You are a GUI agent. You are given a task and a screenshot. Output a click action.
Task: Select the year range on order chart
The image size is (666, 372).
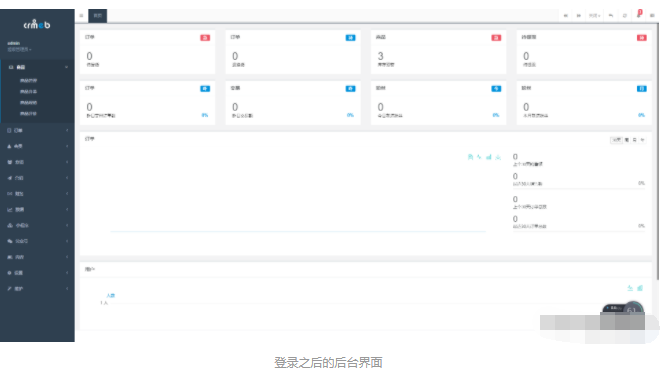642,140
